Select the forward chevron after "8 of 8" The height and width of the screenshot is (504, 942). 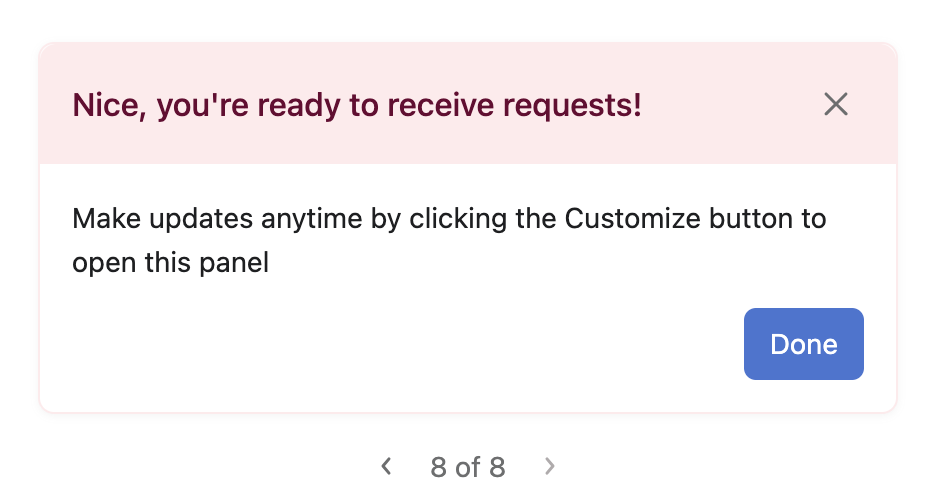click(x=549, y=466)
